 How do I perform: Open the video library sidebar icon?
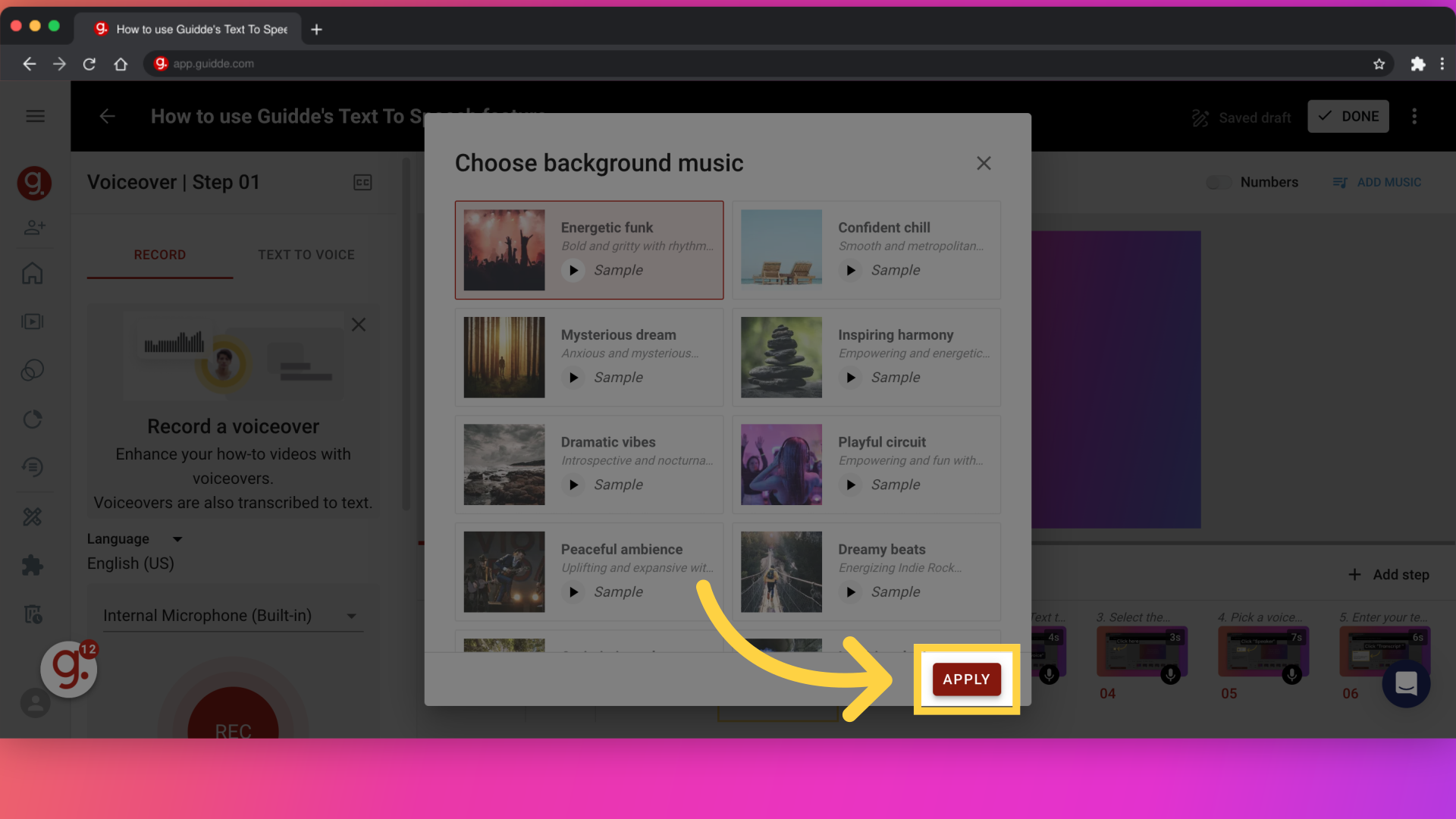click(32, 322)
